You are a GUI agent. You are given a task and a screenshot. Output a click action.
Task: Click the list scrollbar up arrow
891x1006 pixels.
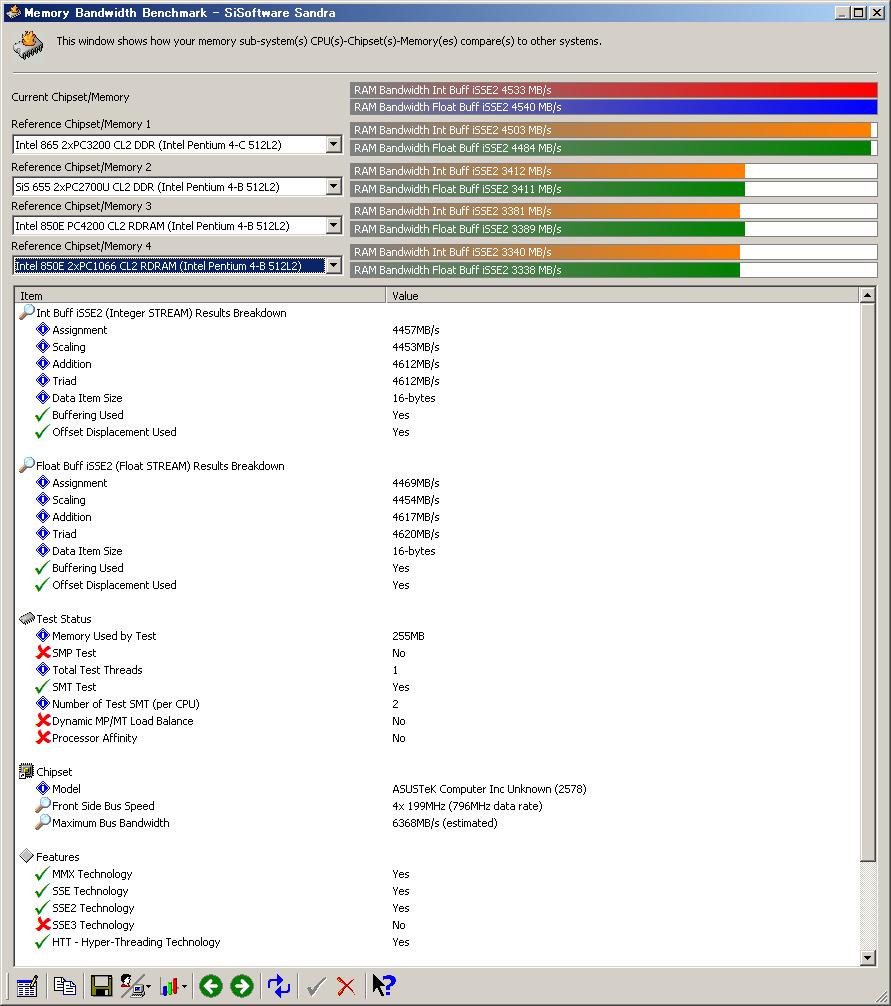[867, 295]
